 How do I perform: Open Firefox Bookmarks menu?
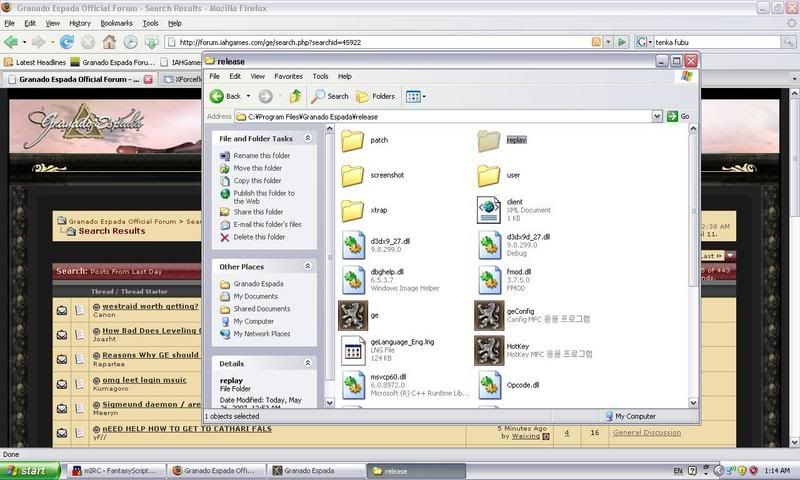click(x=116, y=23)
